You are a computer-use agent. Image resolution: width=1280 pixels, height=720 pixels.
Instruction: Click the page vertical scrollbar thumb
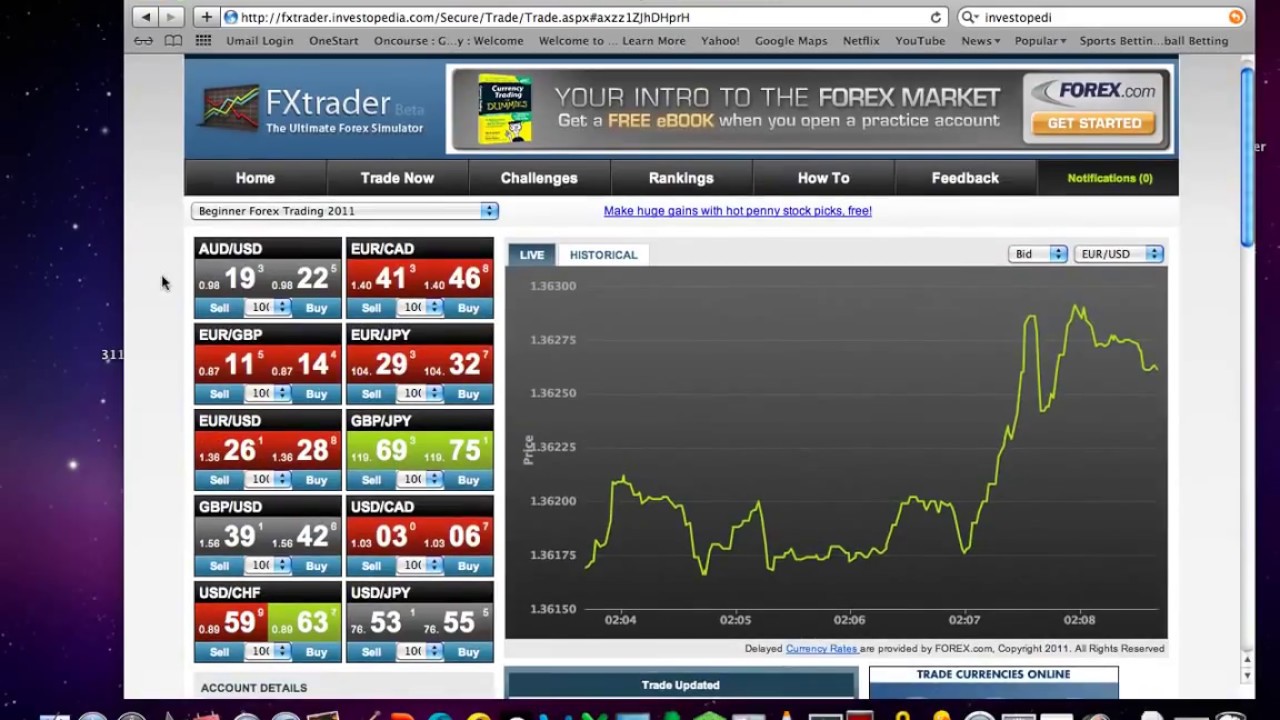point(1247,155)
